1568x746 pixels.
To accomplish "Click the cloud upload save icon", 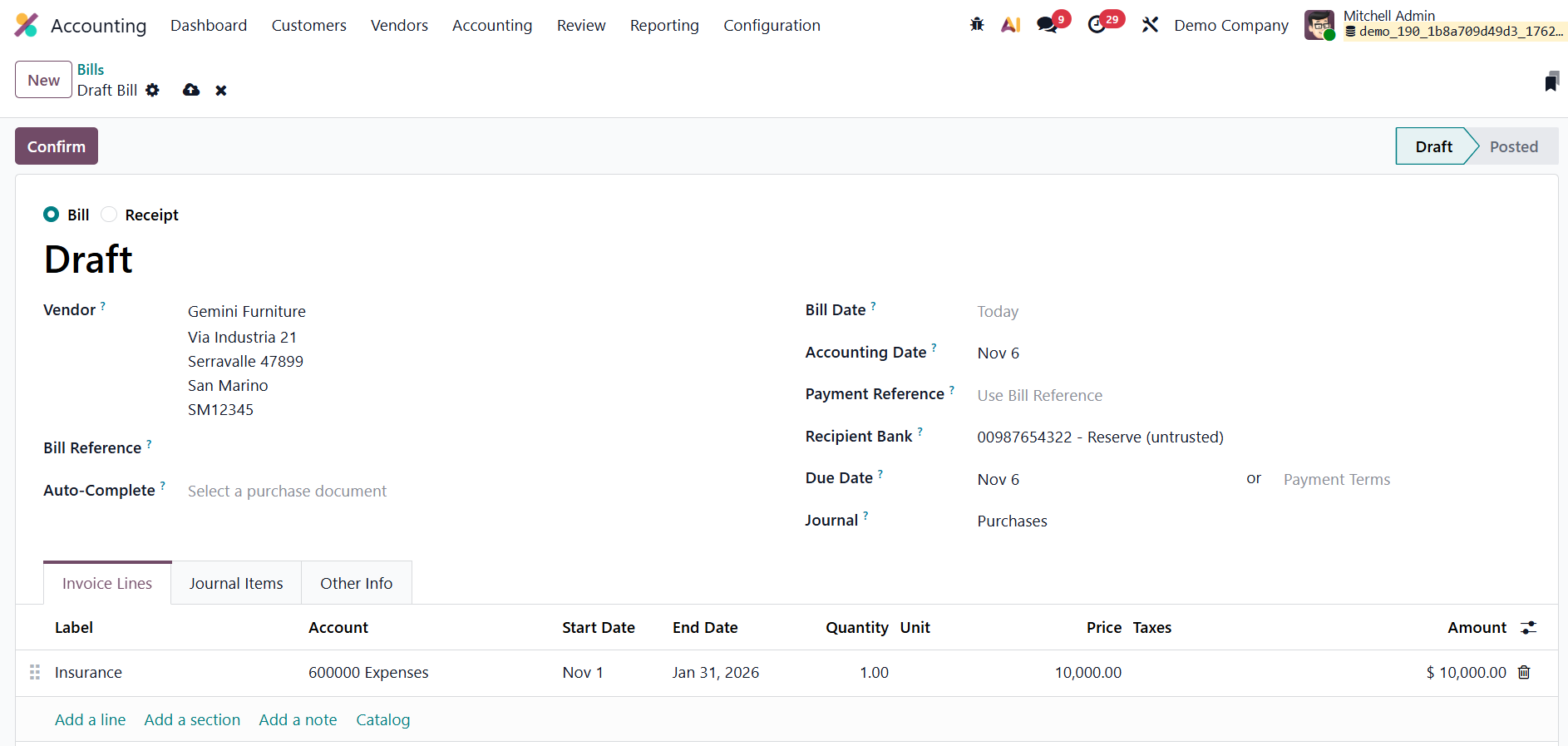I will pos(191,90).
